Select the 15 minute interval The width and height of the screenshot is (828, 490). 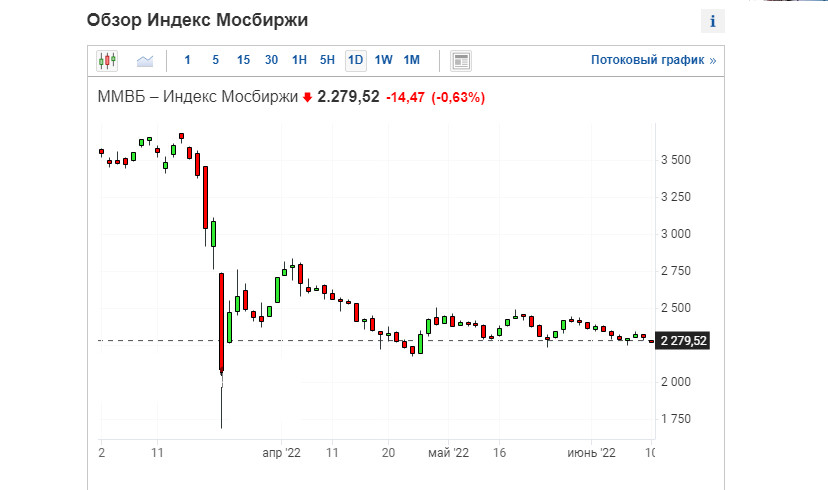tap(243, 60)
